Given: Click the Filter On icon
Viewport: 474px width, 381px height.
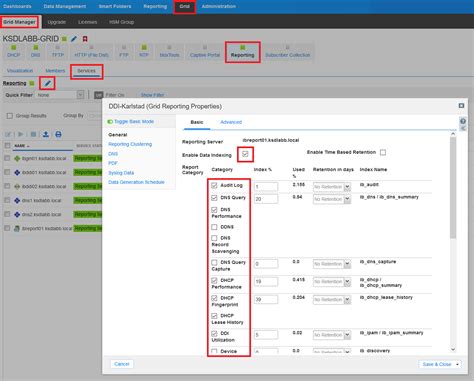Looking at the screenshot, I should coord(99,95).
